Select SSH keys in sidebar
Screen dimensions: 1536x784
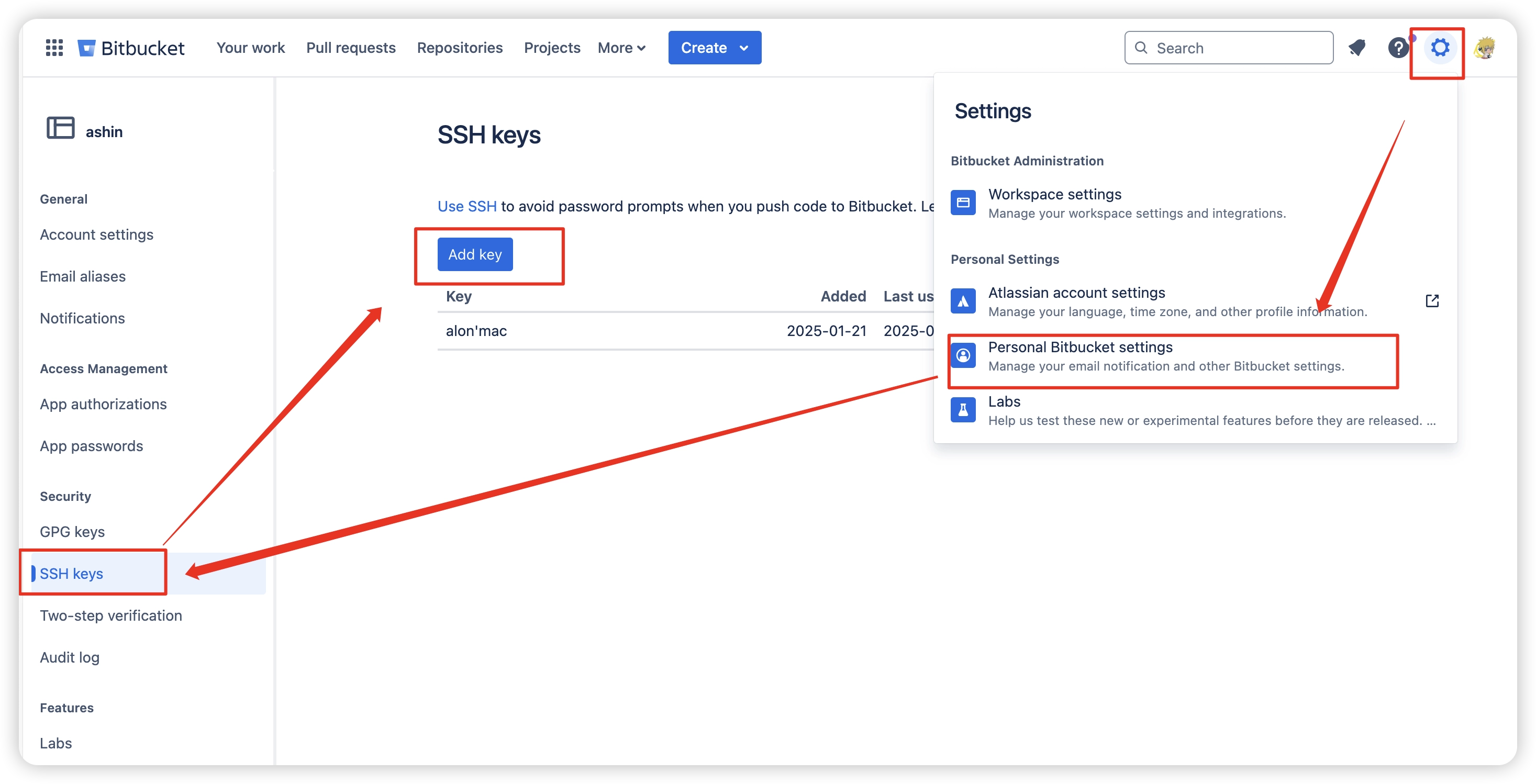[x=72, y=574]
